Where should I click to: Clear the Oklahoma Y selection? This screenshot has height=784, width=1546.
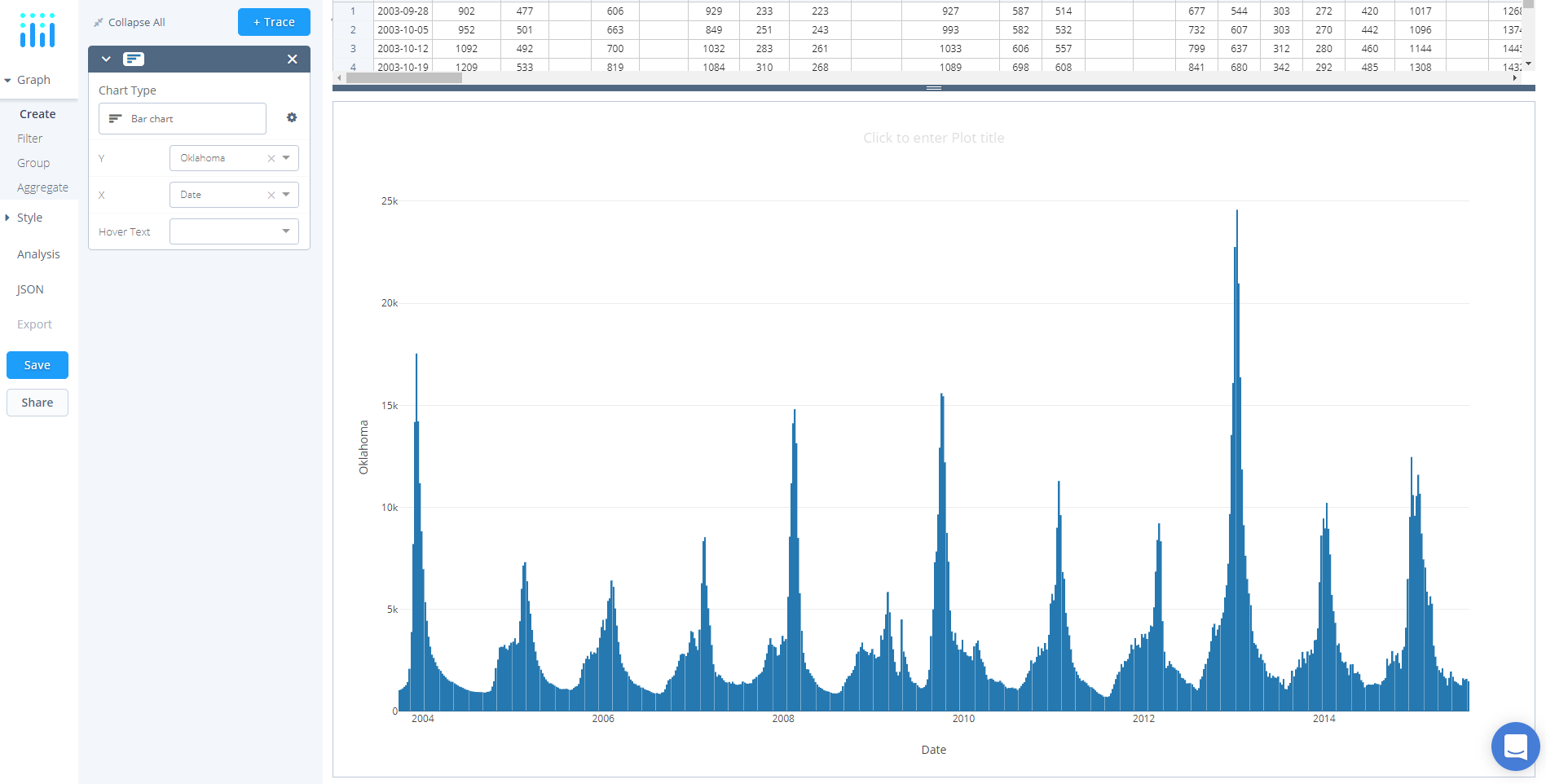[271, 158]
